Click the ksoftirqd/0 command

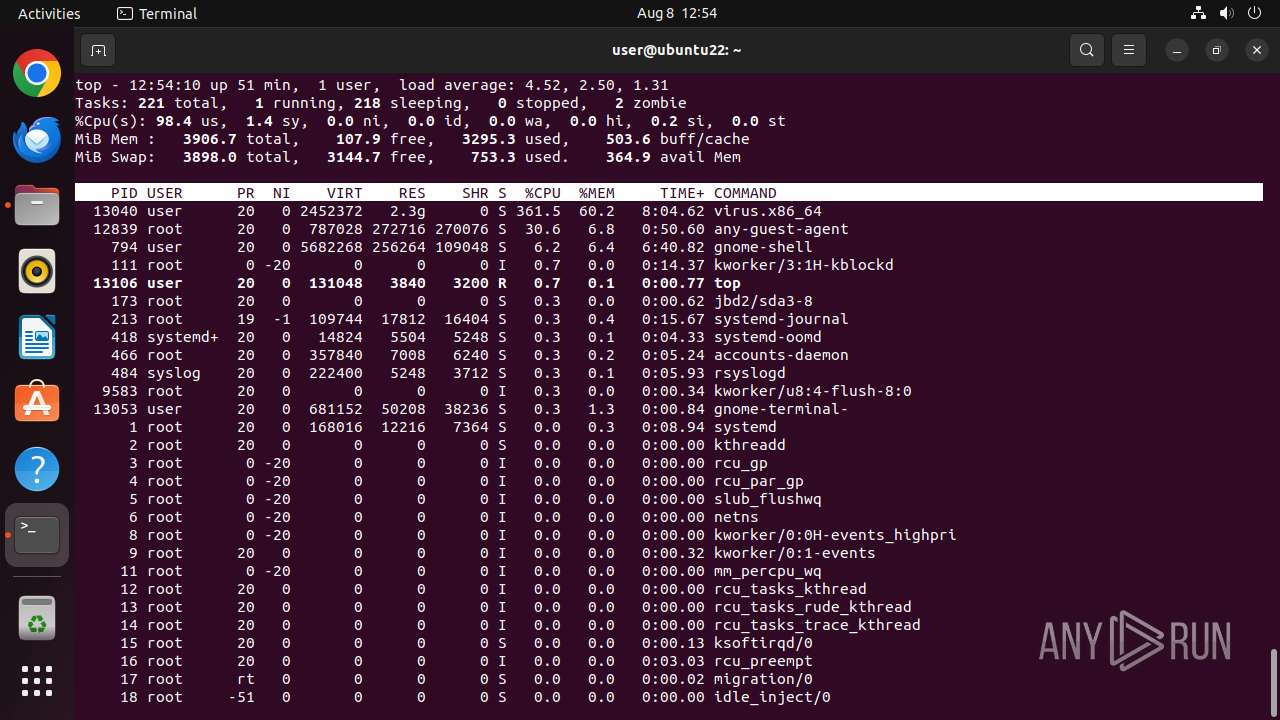[x=763, y=643]
